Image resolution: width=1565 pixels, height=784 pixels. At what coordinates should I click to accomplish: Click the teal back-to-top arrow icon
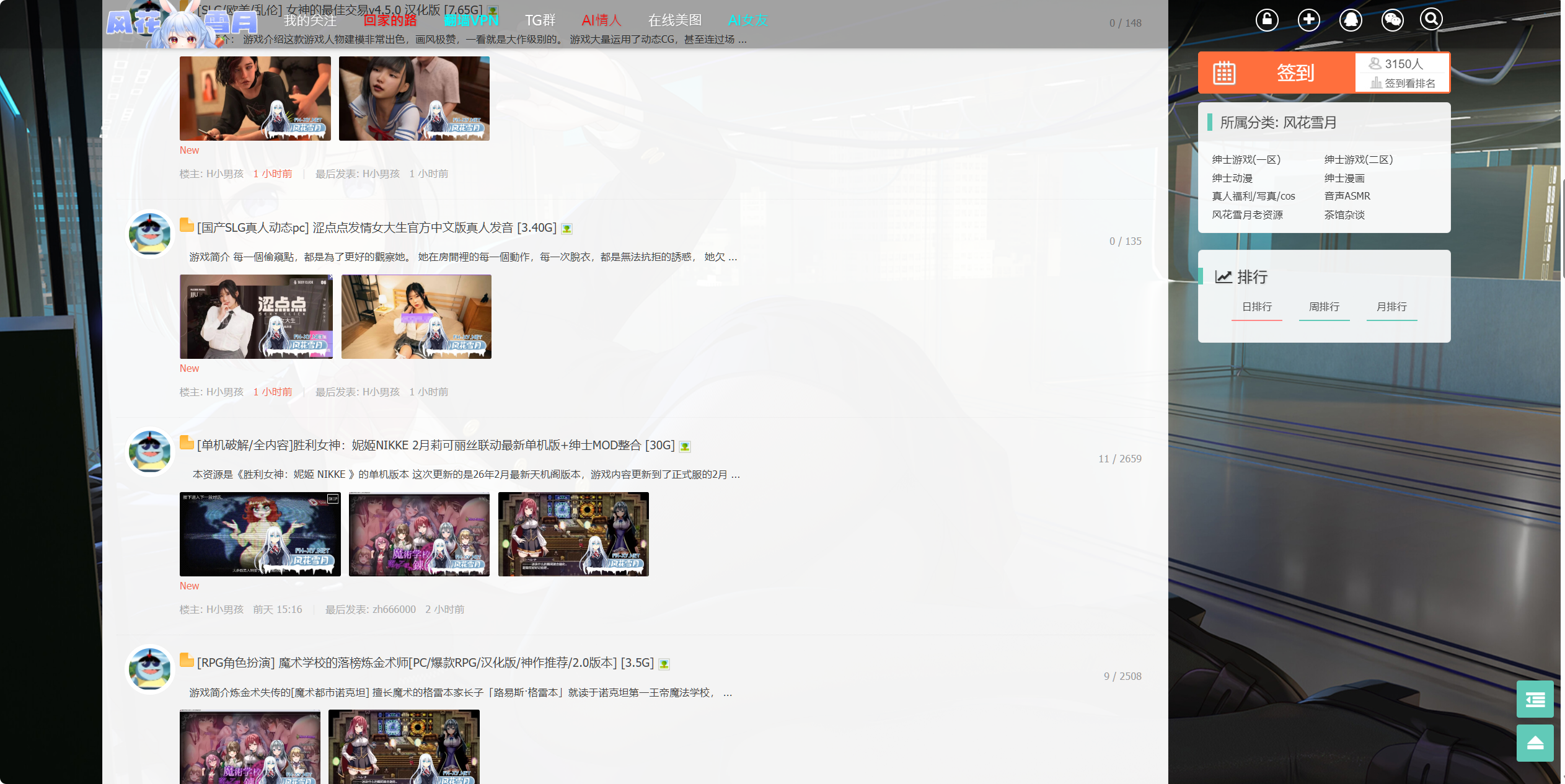[1535, 742]
